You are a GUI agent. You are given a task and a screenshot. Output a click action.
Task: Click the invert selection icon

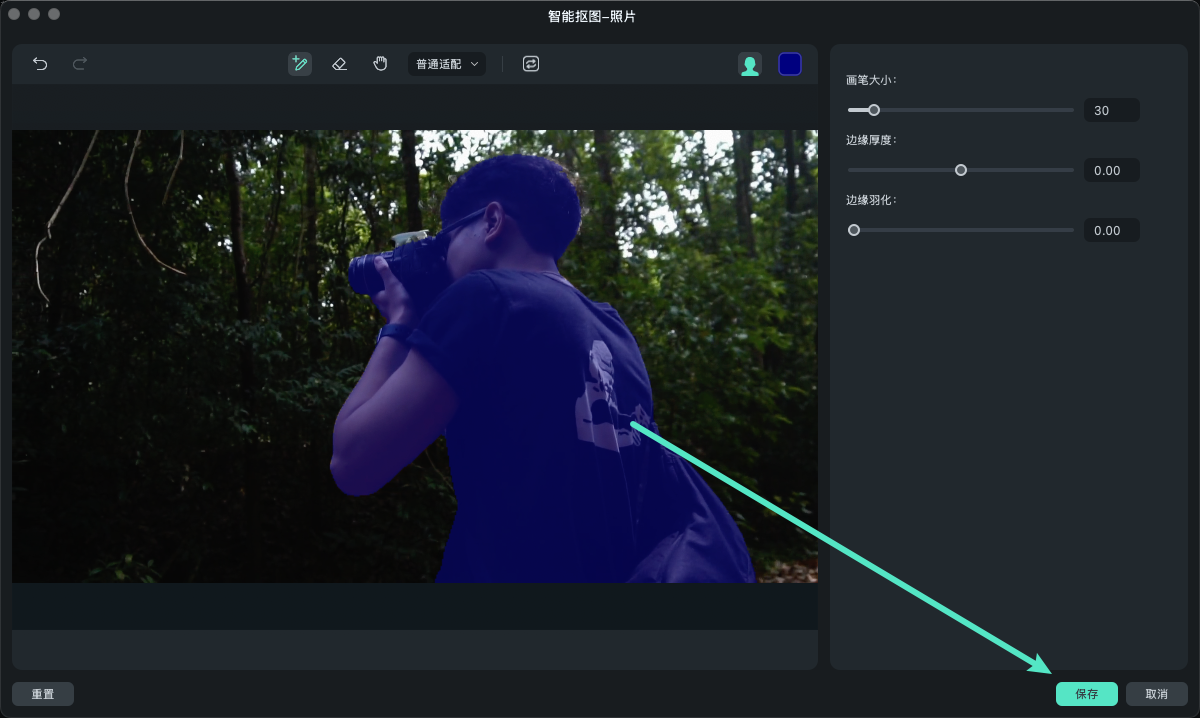tap(531, 64)
